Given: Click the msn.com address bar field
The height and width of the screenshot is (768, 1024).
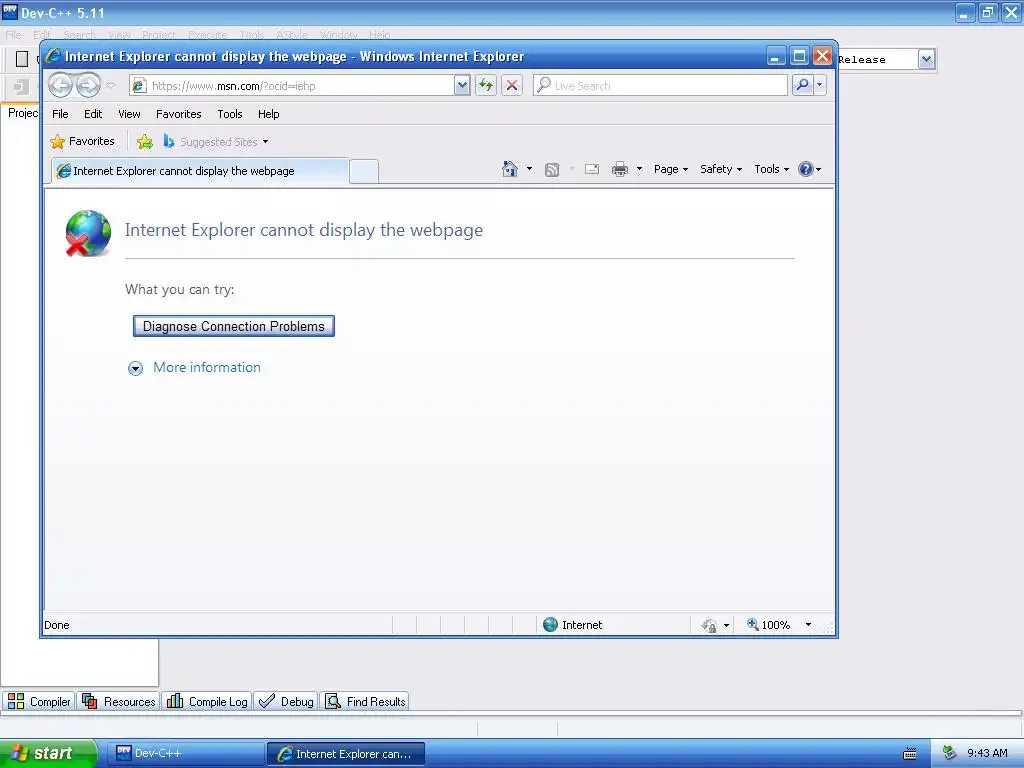Looking at the screenshot, I should click(x=300, y=86).
